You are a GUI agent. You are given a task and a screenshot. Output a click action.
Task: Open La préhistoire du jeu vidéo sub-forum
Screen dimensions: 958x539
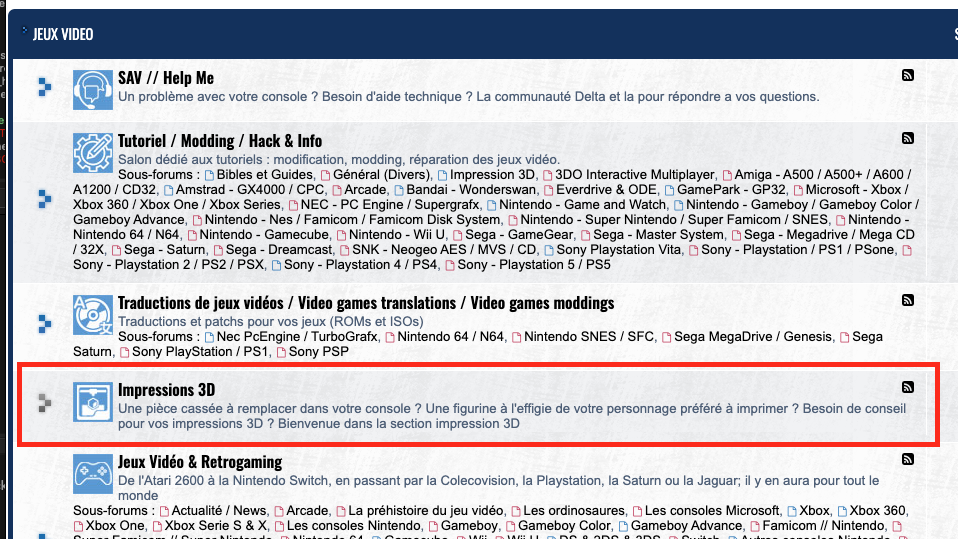point(426,510)
